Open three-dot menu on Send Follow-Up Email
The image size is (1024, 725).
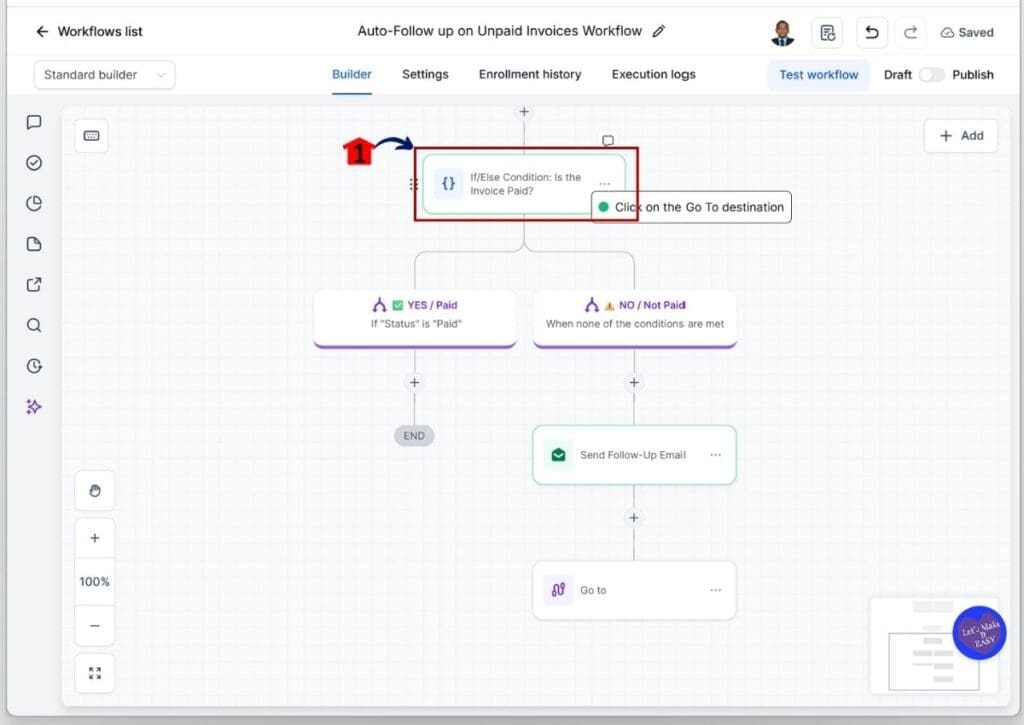pyautogui.click(x=715, y=455)
